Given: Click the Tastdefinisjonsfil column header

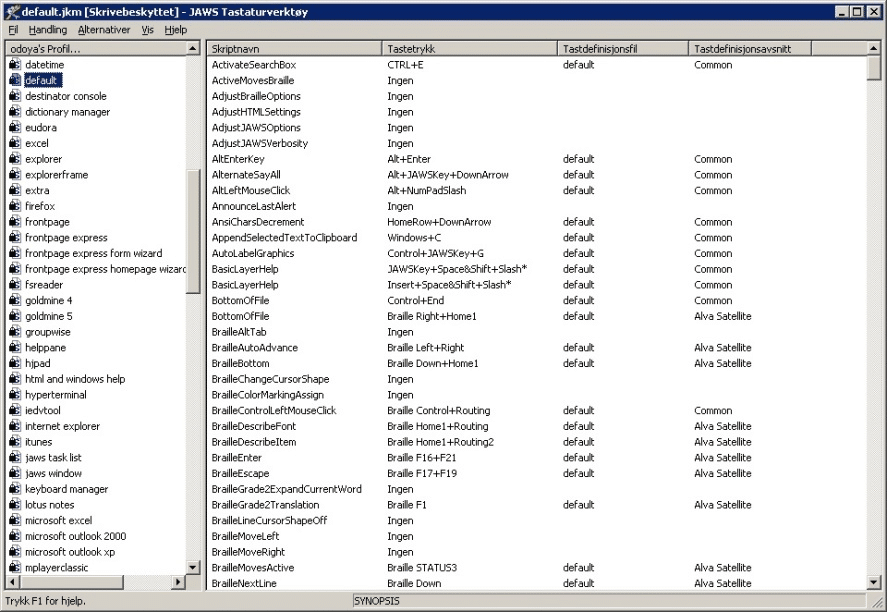Looking at the screenshot, I should tap(622, 48).
